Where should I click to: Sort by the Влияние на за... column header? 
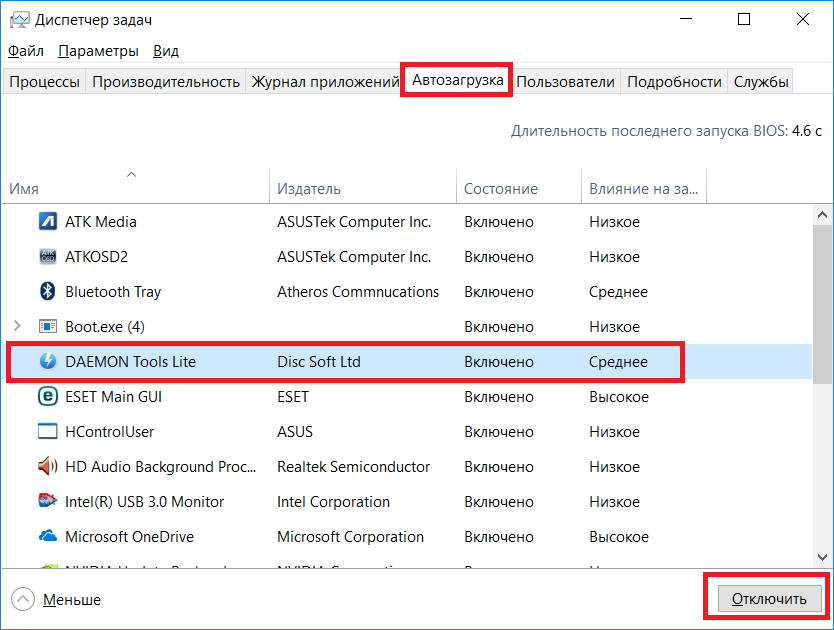click(x=644, y=186)
